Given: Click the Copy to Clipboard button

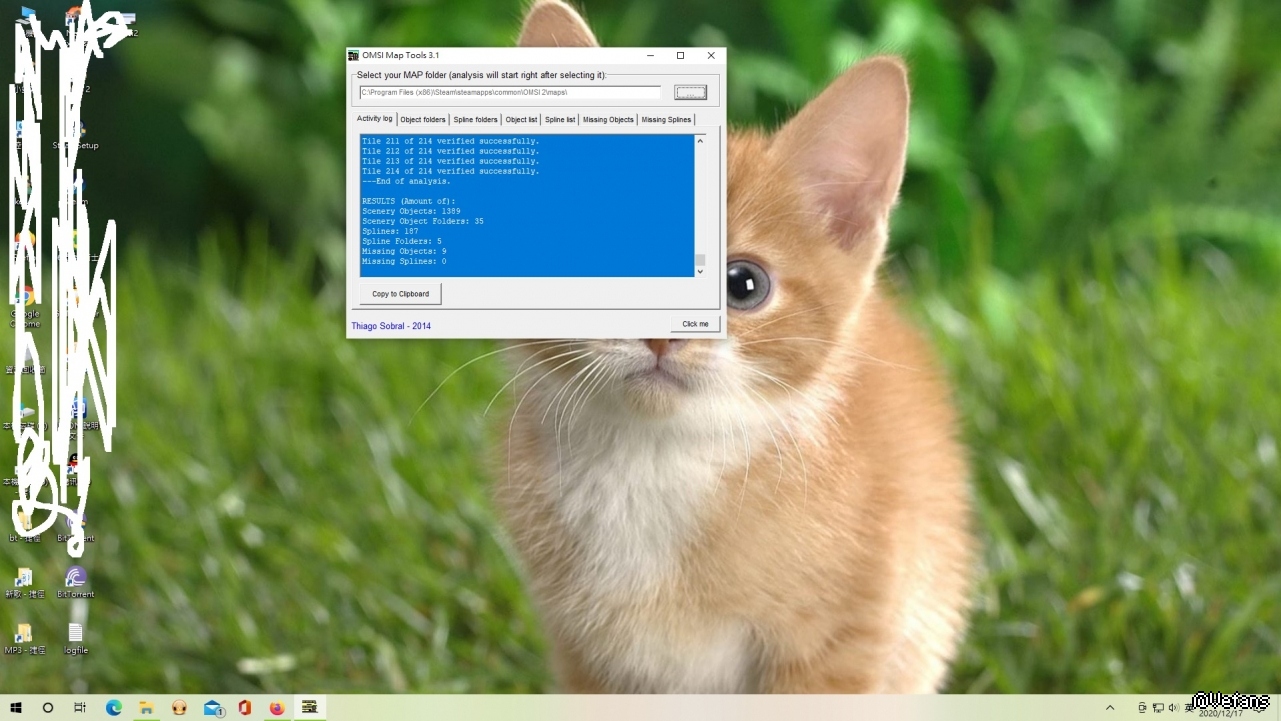Looking at the screenshot, I should click(x=400, y=294).
